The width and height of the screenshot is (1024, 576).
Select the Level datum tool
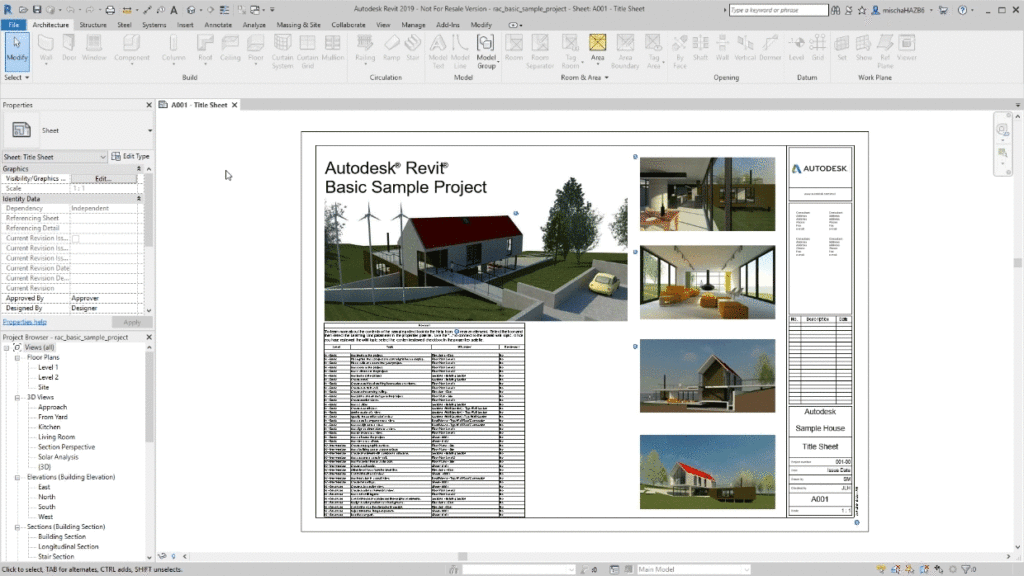pos(796,48)
